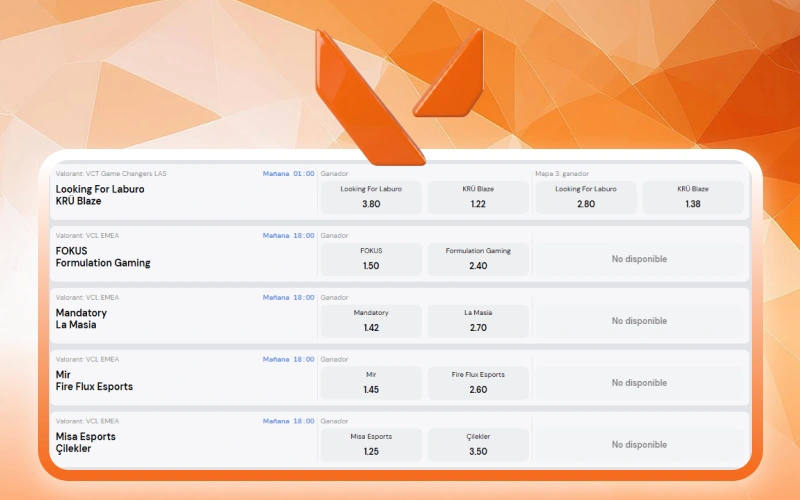
Task: Click Valorant: VCT Game Changers LAS label
Action: tap(111, 173)
